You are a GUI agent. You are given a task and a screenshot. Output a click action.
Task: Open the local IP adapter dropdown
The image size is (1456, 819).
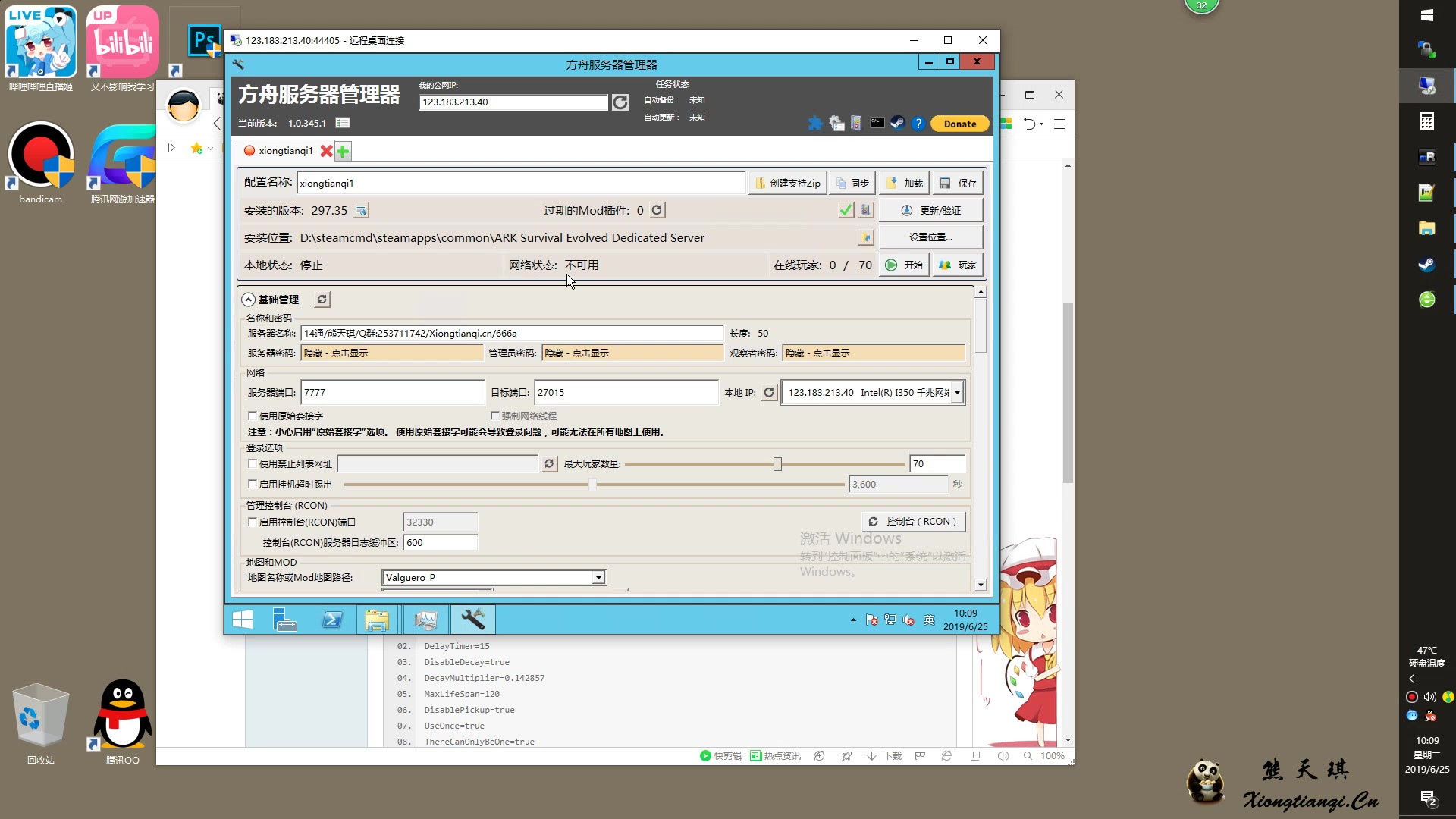coord(957,393)
